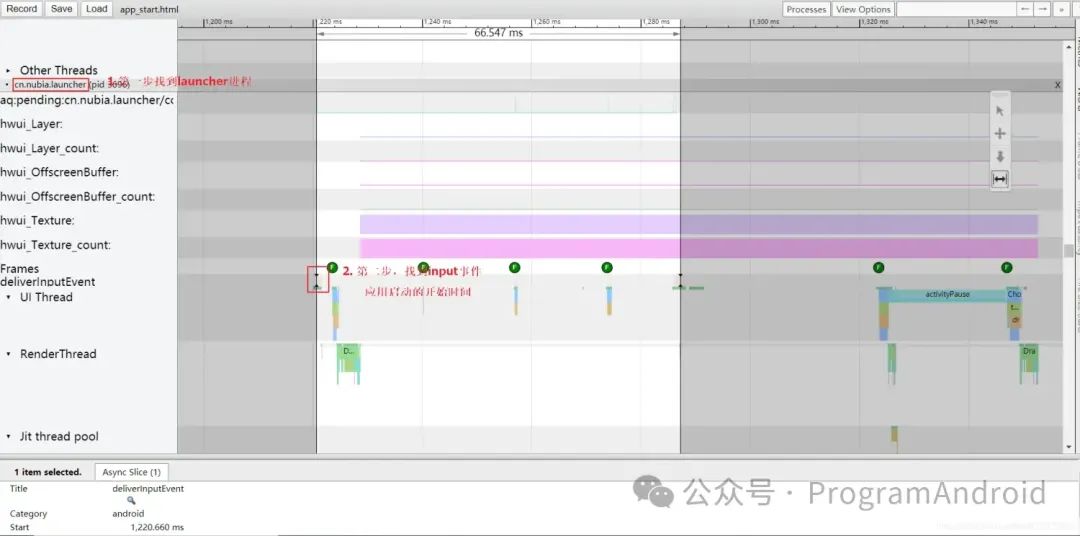The height and width of the screenshot is (536, 1080).
Task: Choose the zoom down-arrow mouse mode
Action: coord(1000,156)
